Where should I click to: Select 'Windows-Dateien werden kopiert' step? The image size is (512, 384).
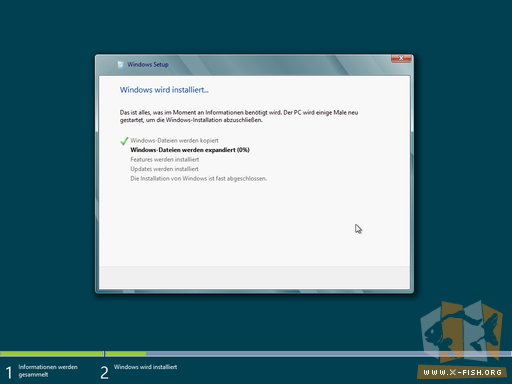tap(174, 141)
